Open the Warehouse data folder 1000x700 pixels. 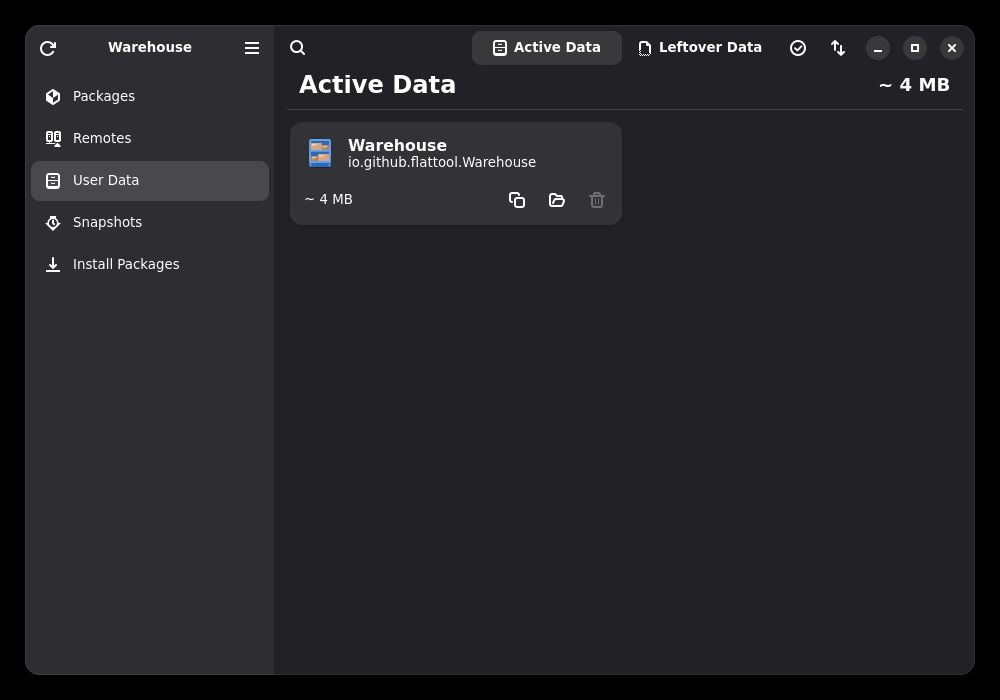557,200
